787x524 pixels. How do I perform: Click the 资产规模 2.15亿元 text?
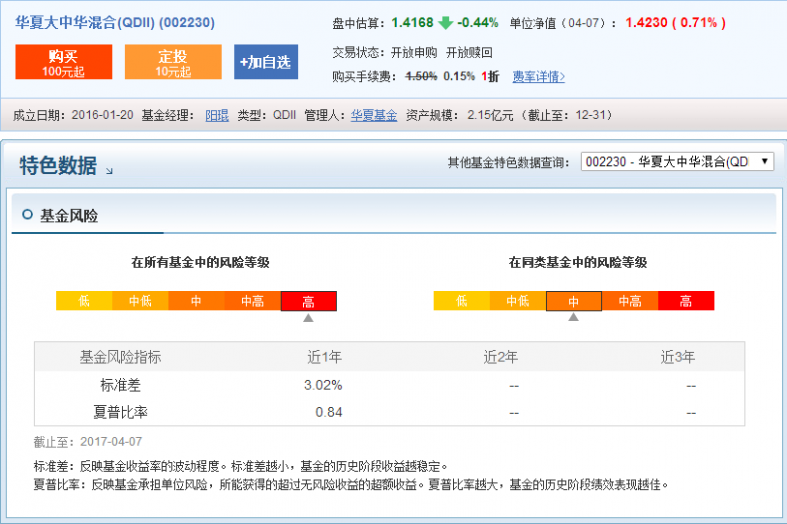(460, 115)
